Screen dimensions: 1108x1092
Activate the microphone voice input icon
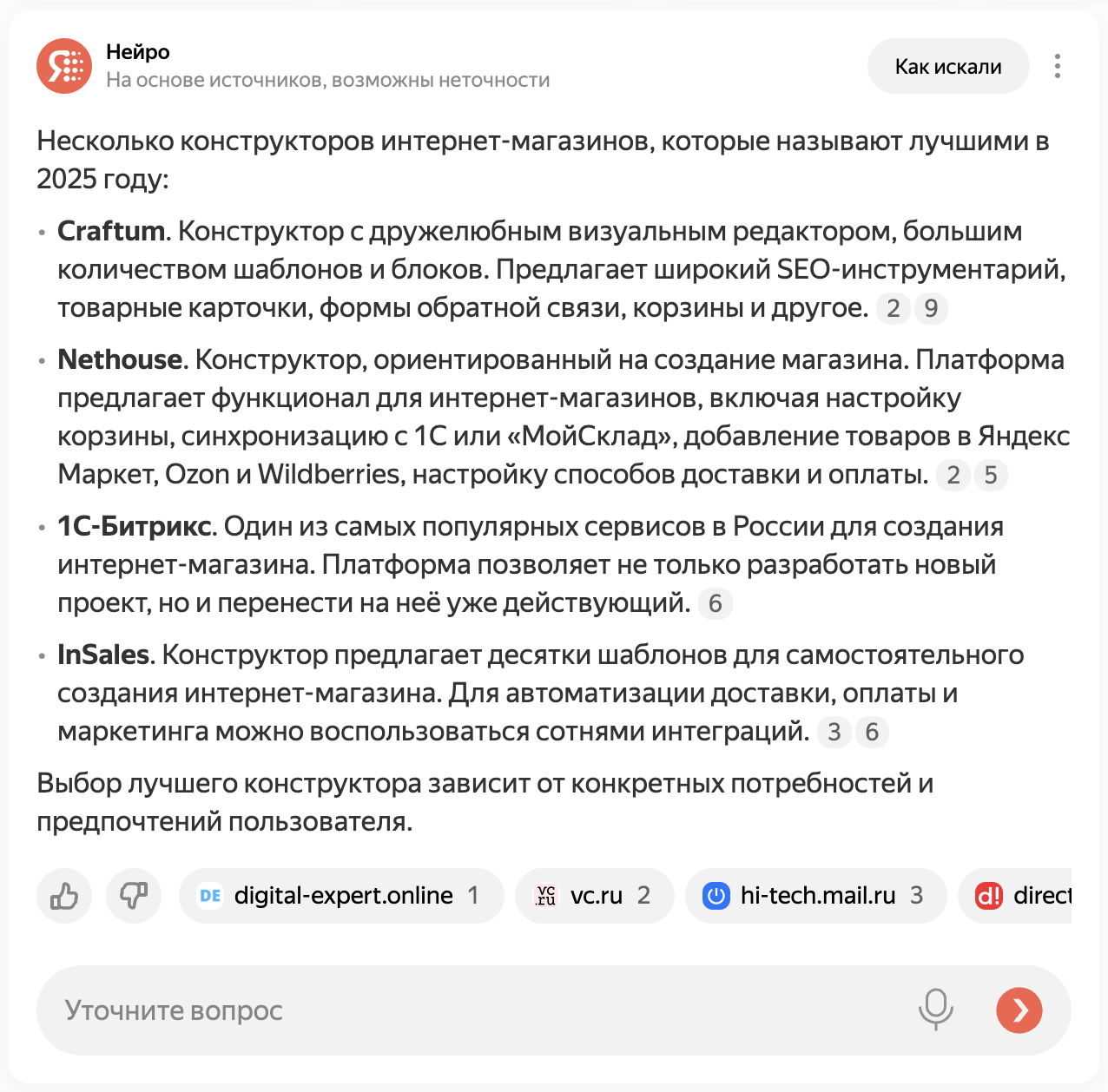click(x=936, y=1010)
